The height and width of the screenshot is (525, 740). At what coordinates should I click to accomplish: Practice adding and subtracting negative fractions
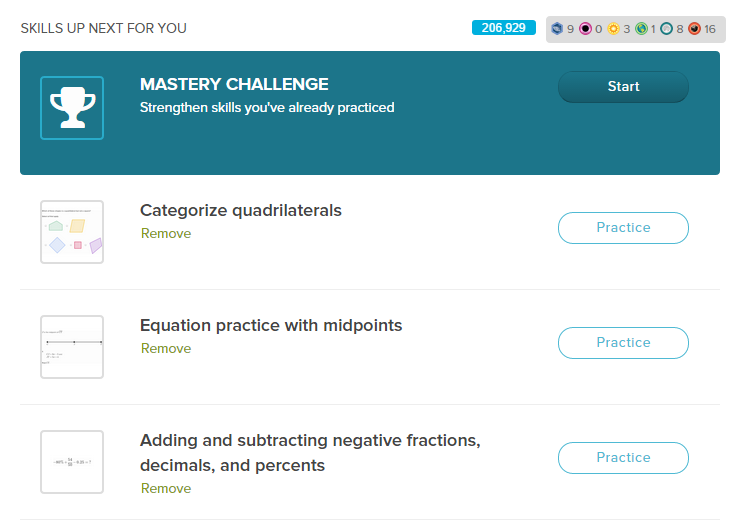click(x=623, y=458)
